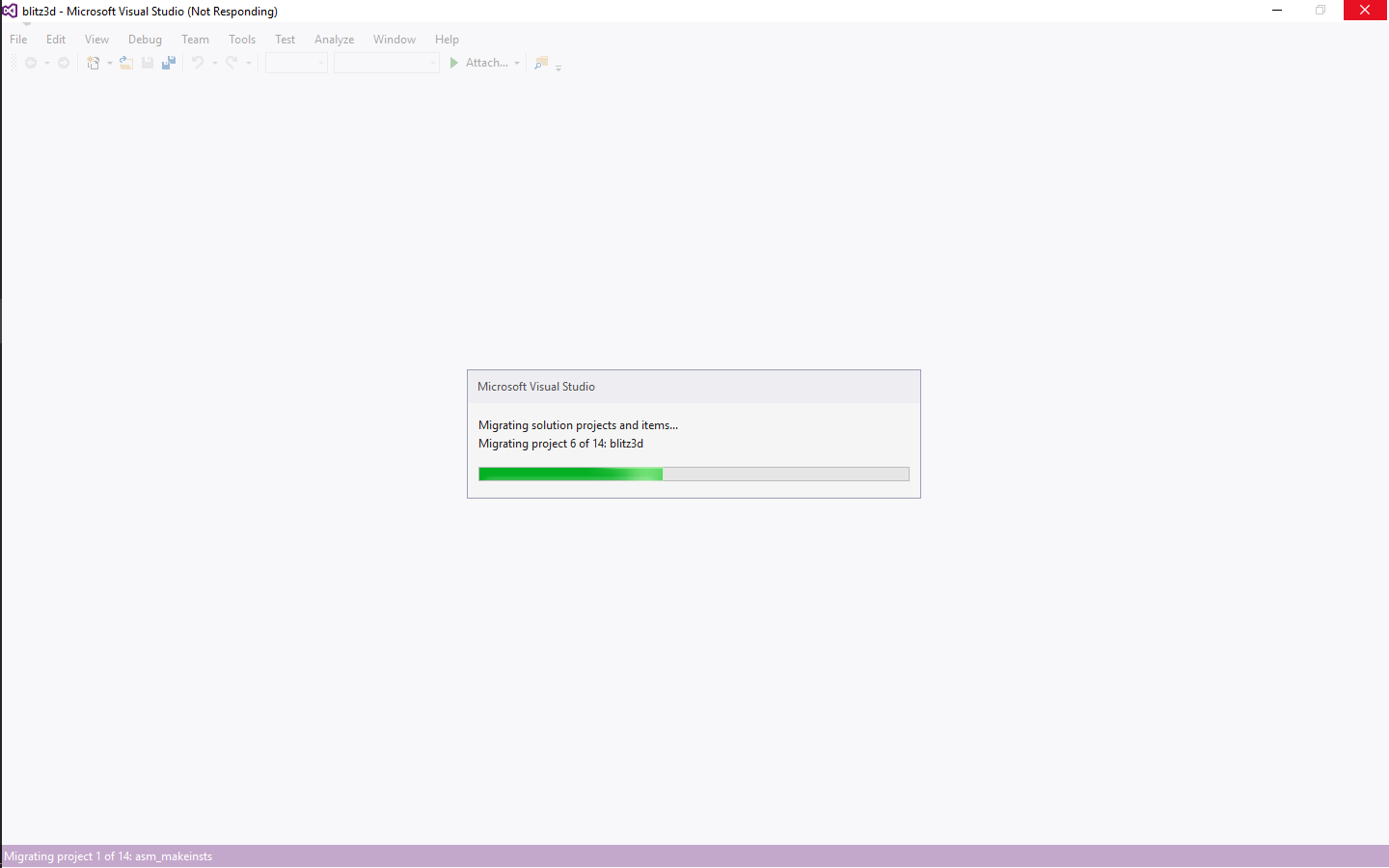Click the 'Migrating solution projects and items...' text
Screen dimensions: 1389x868
pos(579,425)
